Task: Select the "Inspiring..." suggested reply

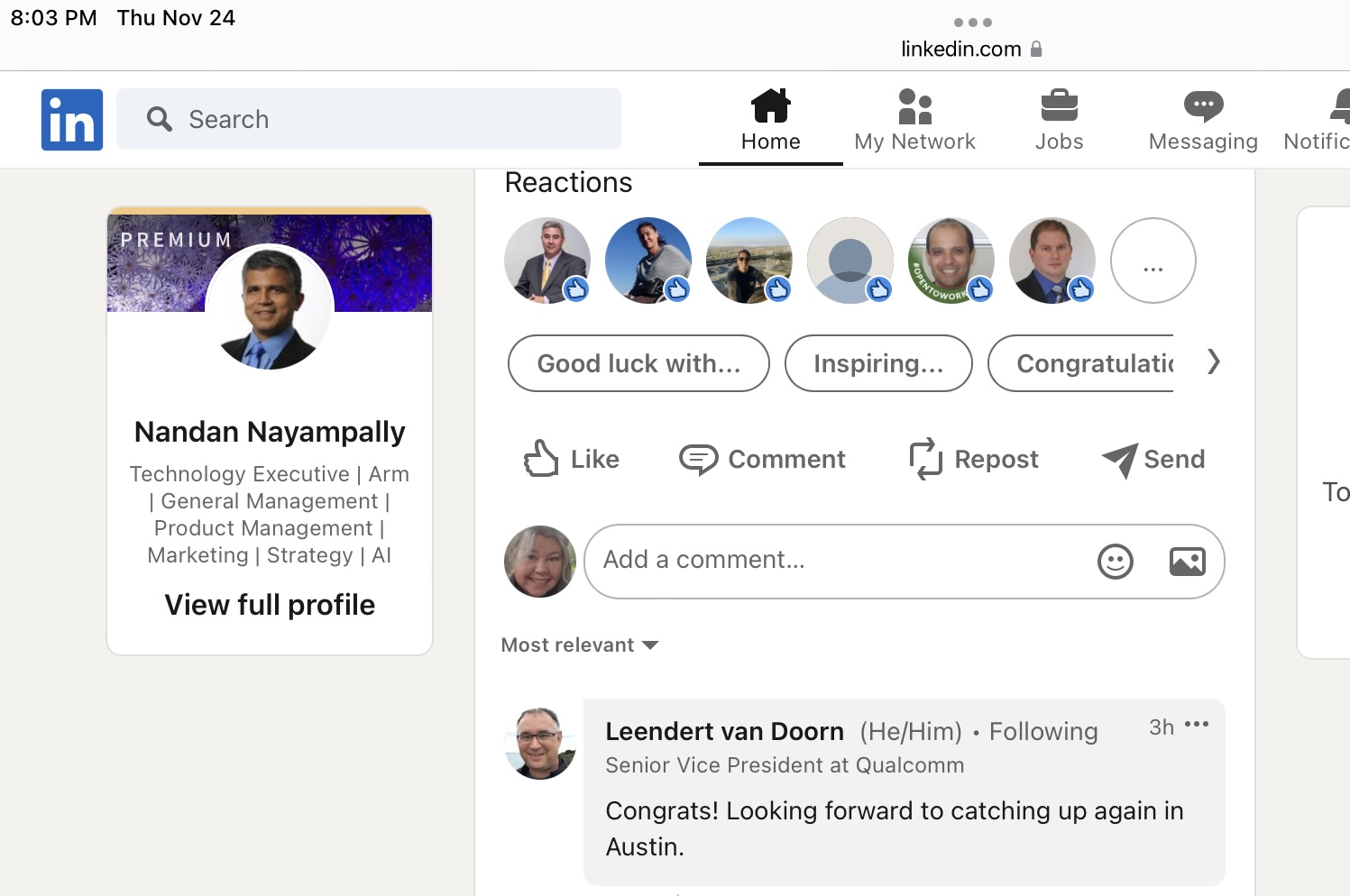Action: [x=878, y=363]
